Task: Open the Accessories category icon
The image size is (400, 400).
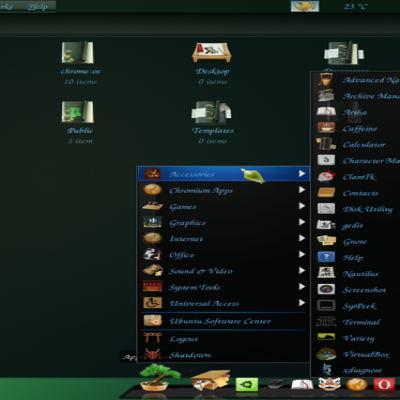Action: [152, 174]
